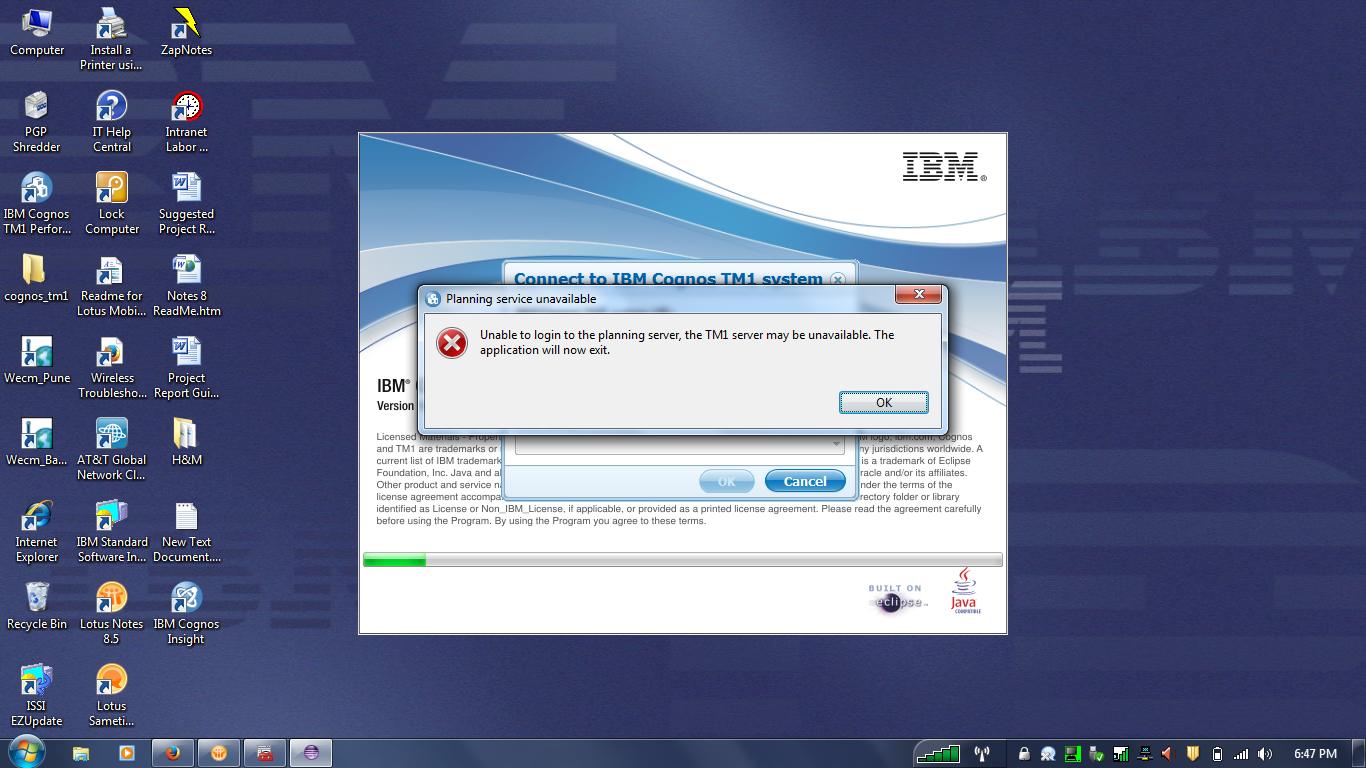Close the Planning service unavailable dialog
The image size is (1366, 768).
pyautogui.click(x=917, y=296)
